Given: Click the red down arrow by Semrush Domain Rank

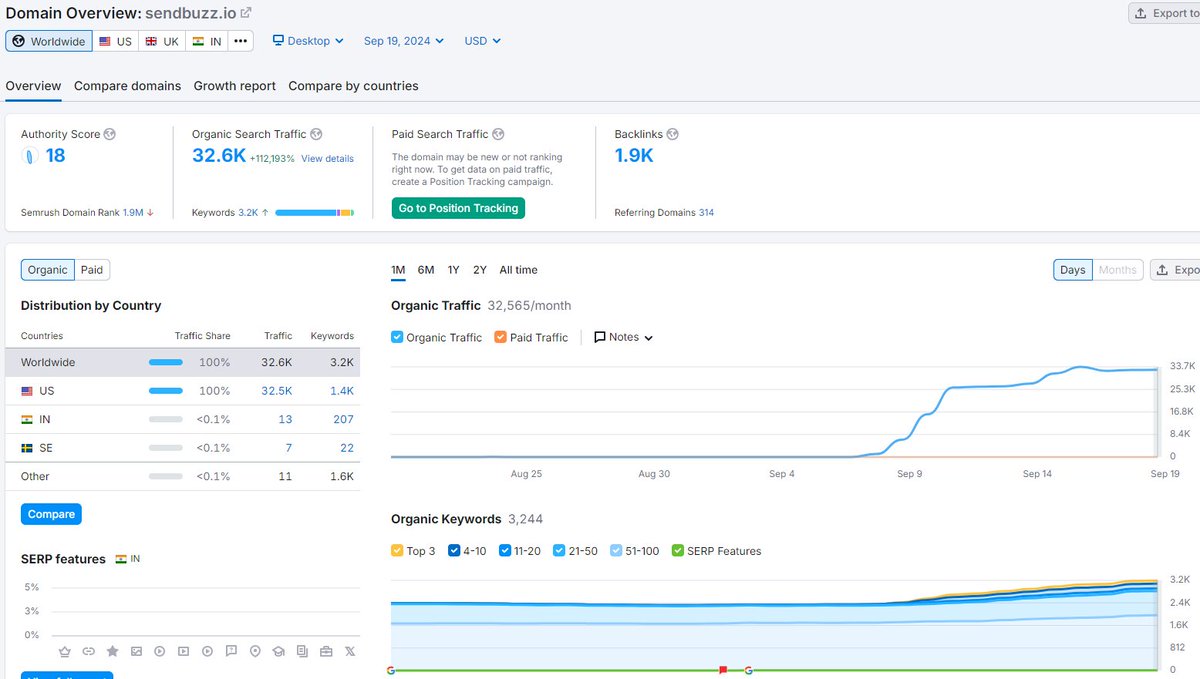Looking at the screenshot, I should [150, 213].
